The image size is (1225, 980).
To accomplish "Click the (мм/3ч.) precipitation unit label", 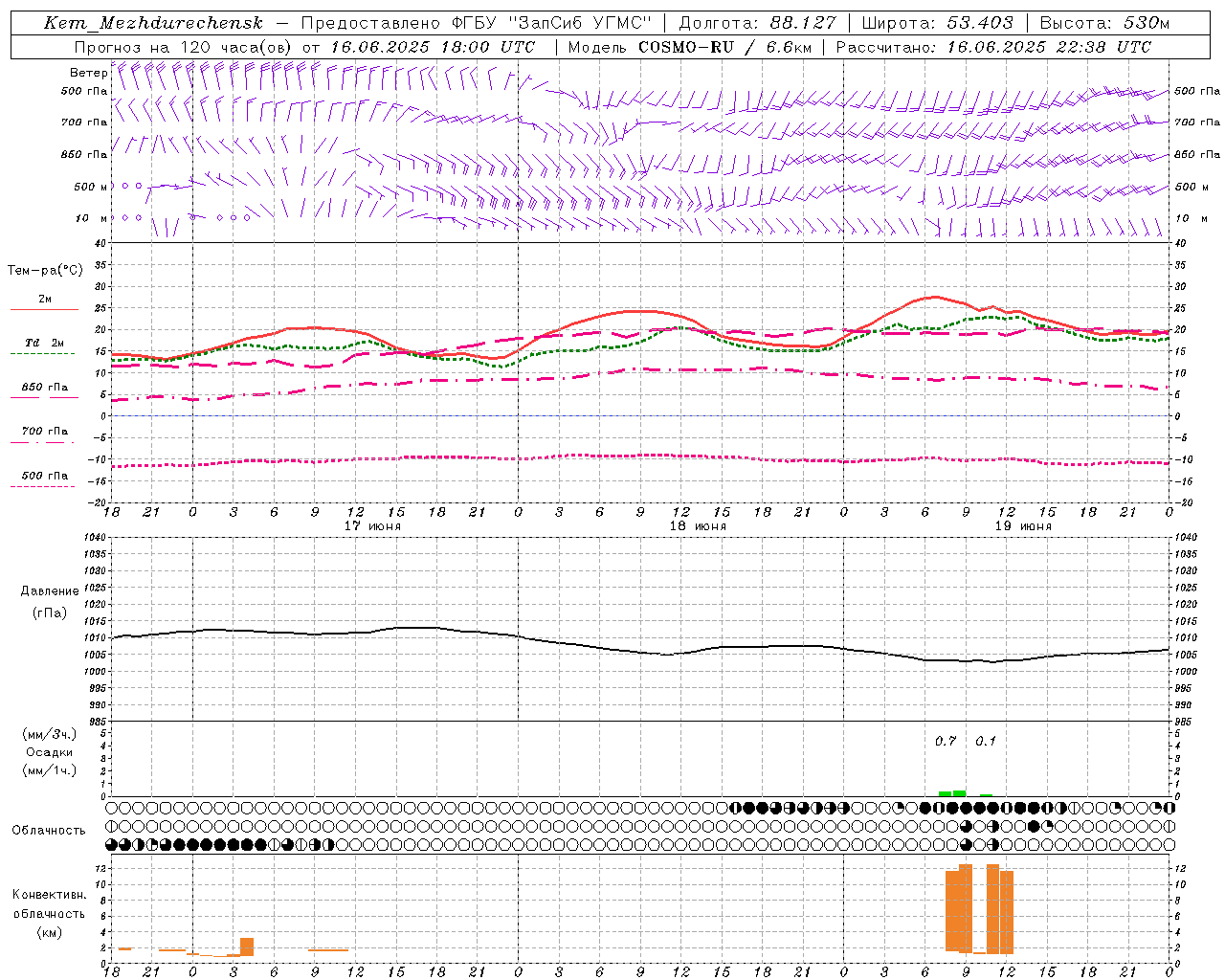I will pyautogui.click(x=50, y=735).
